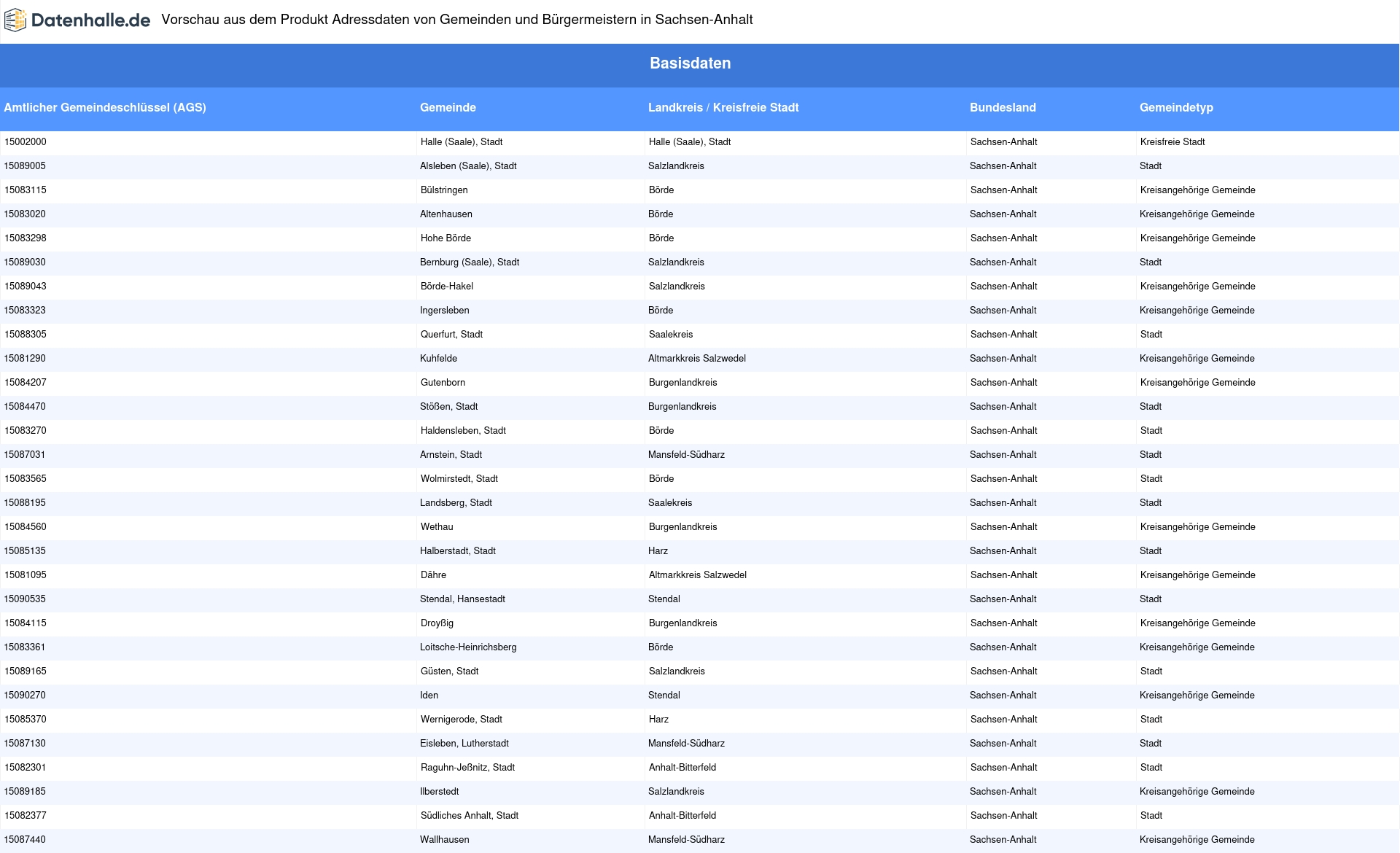Select the Kuhfelde cell
This screenshot has height=853, width=1400.
coord(439,359)
